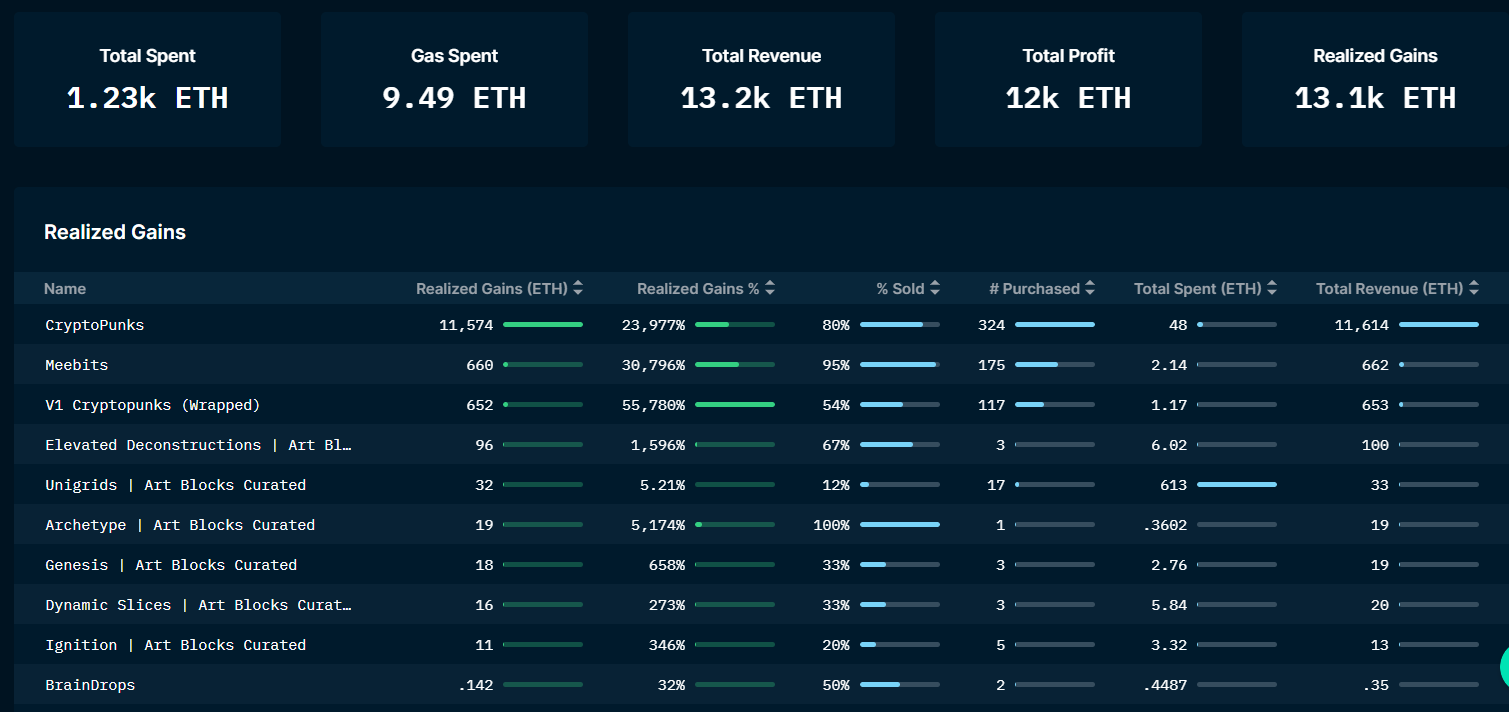Screen dimensions: 1509x712
Task: Click the Name column header
Action: [x=65, y=289]
